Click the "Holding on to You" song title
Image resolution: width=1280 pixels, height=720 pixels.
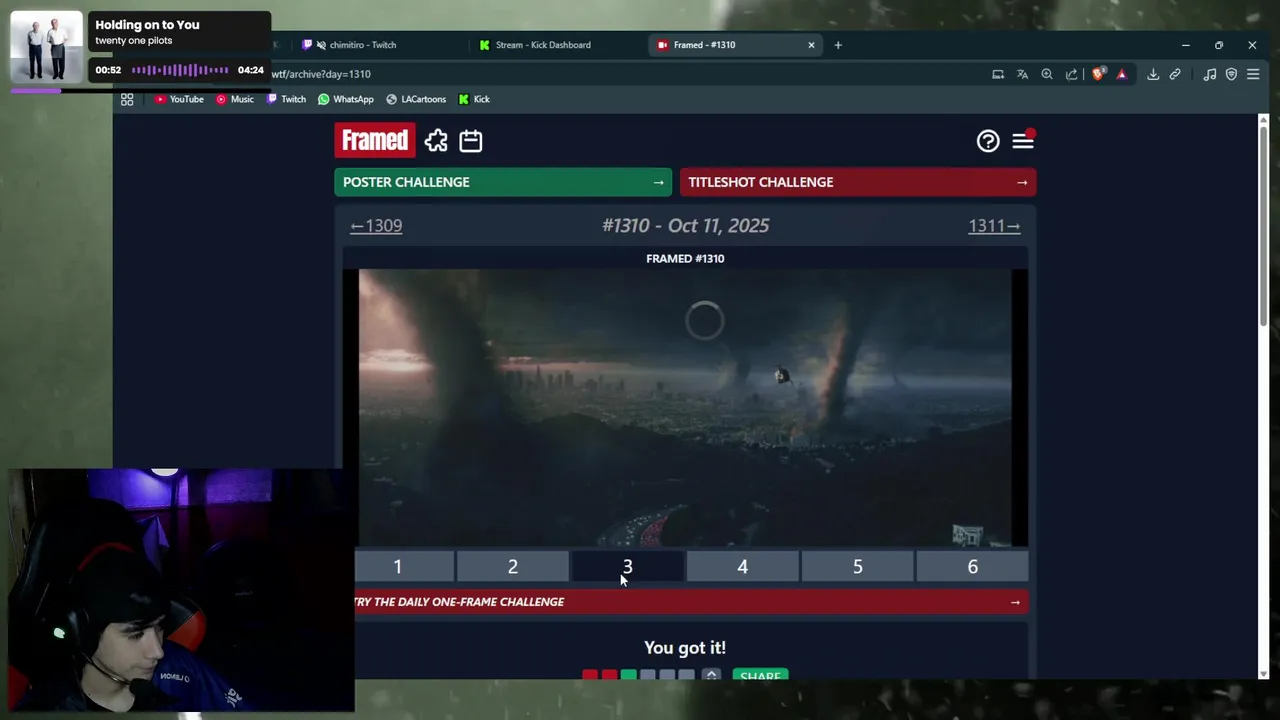pos(147,24)
